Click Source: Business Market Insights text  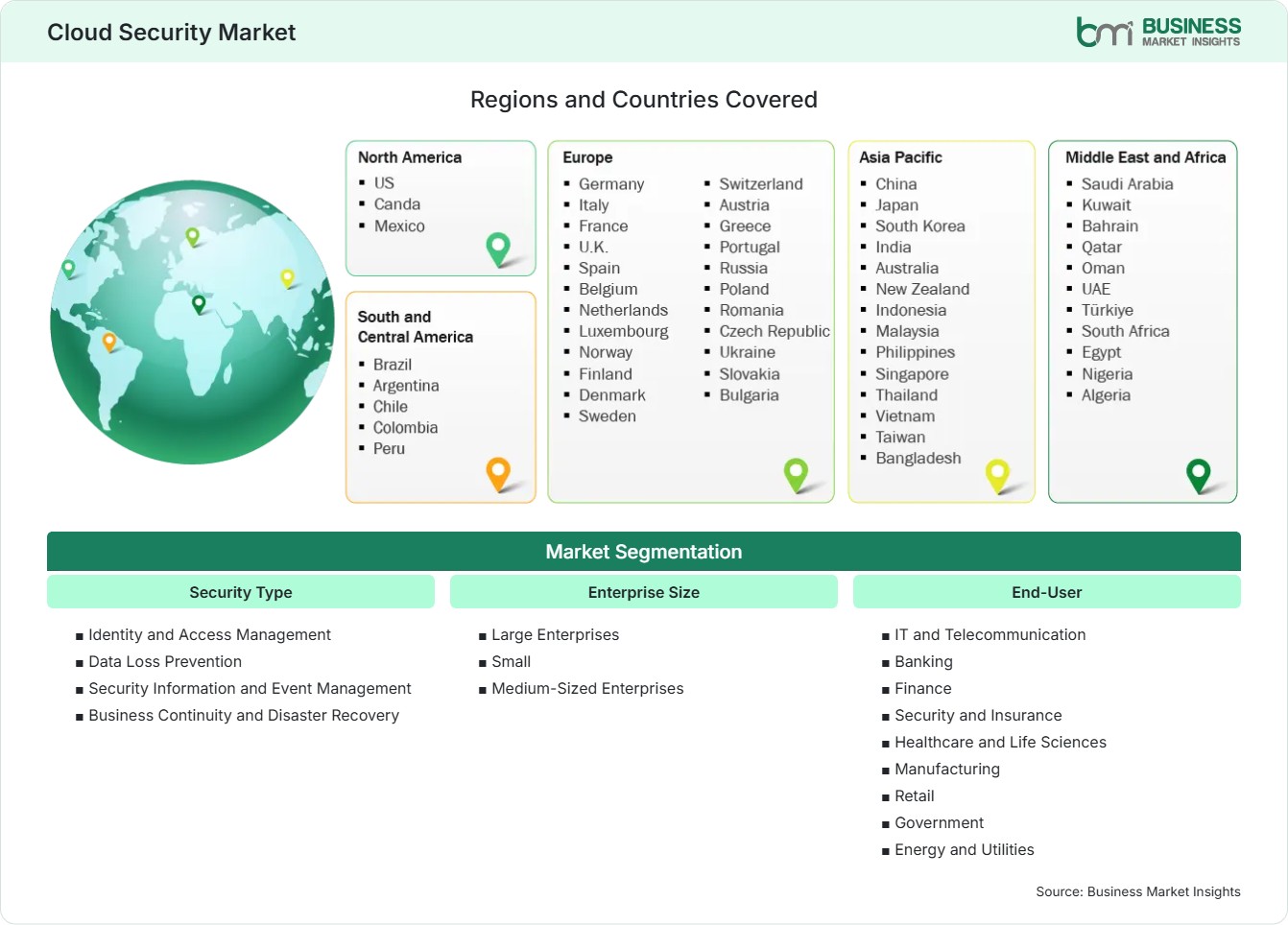(1138, 891)
